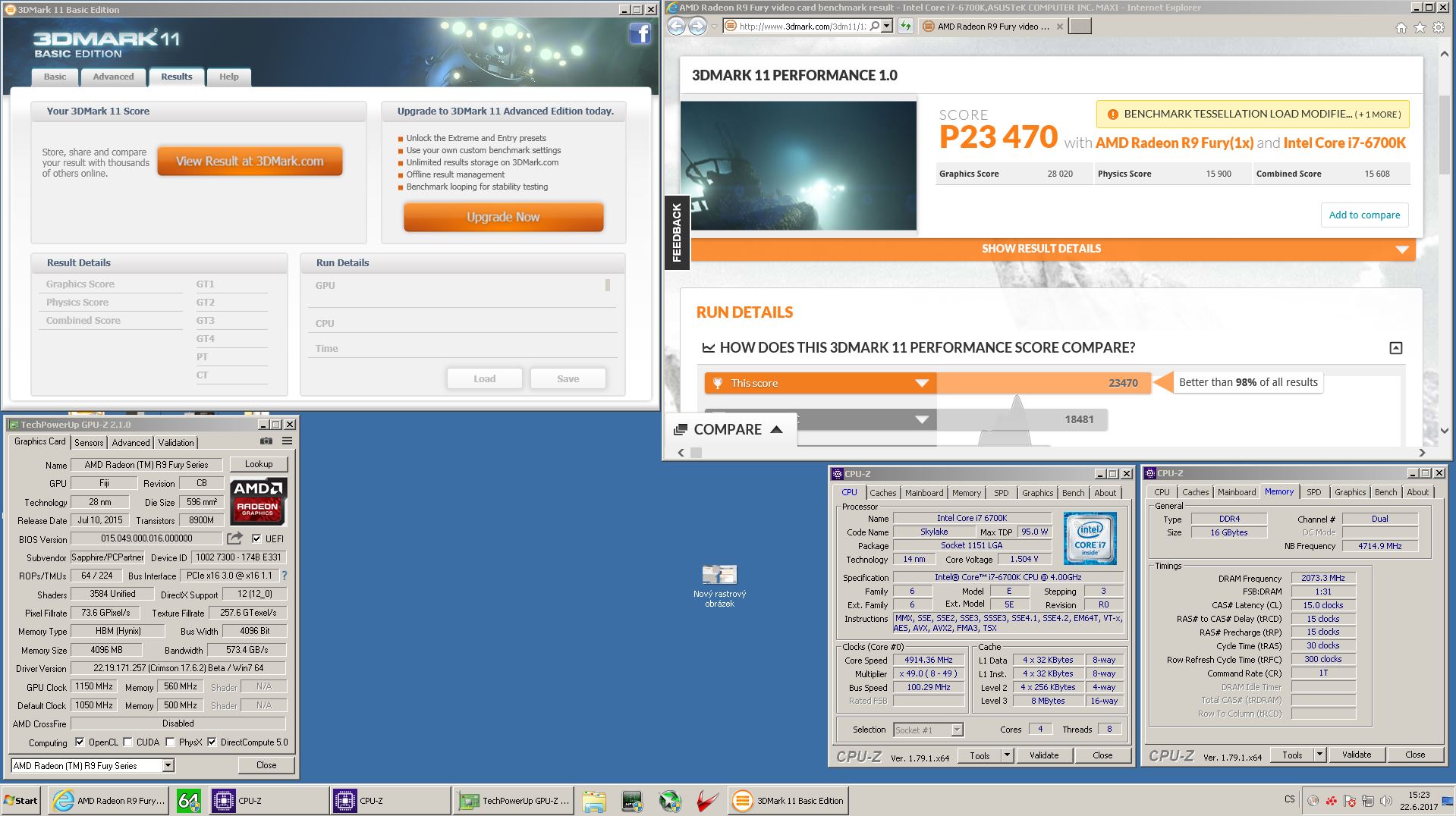Open the IE favorites star icon
1456x816 pixels.
tap(1420, 27)
